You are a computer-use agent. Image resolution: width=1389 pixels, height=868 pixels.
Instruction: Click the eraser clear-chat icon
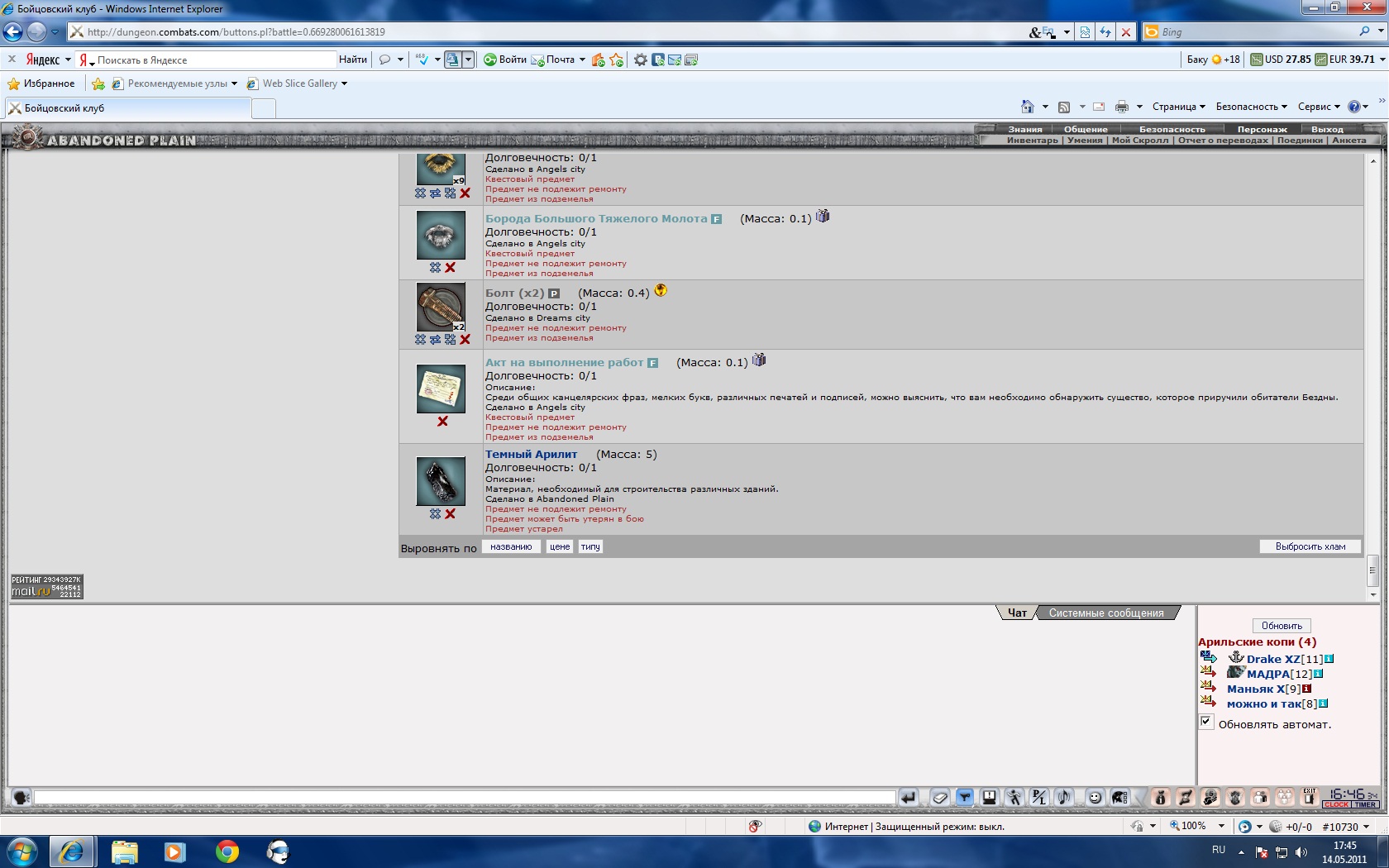[x=939, y=798]
